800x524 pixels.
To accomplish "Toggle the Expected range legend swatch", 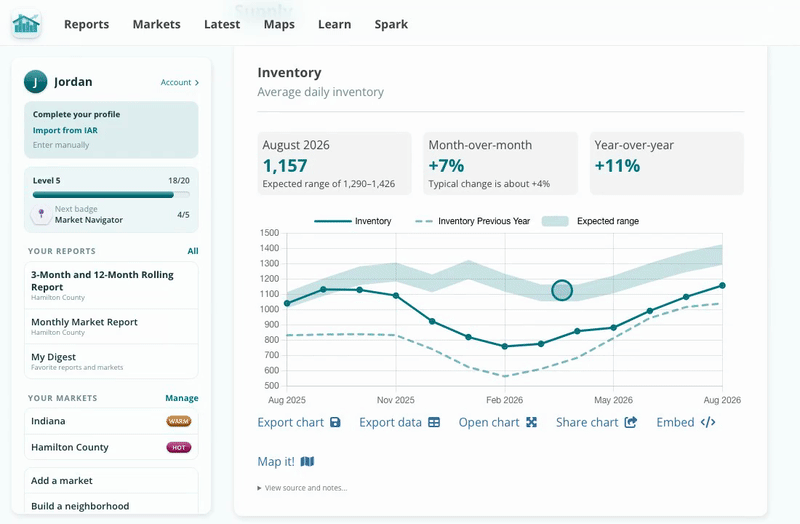I will point(555,221).
